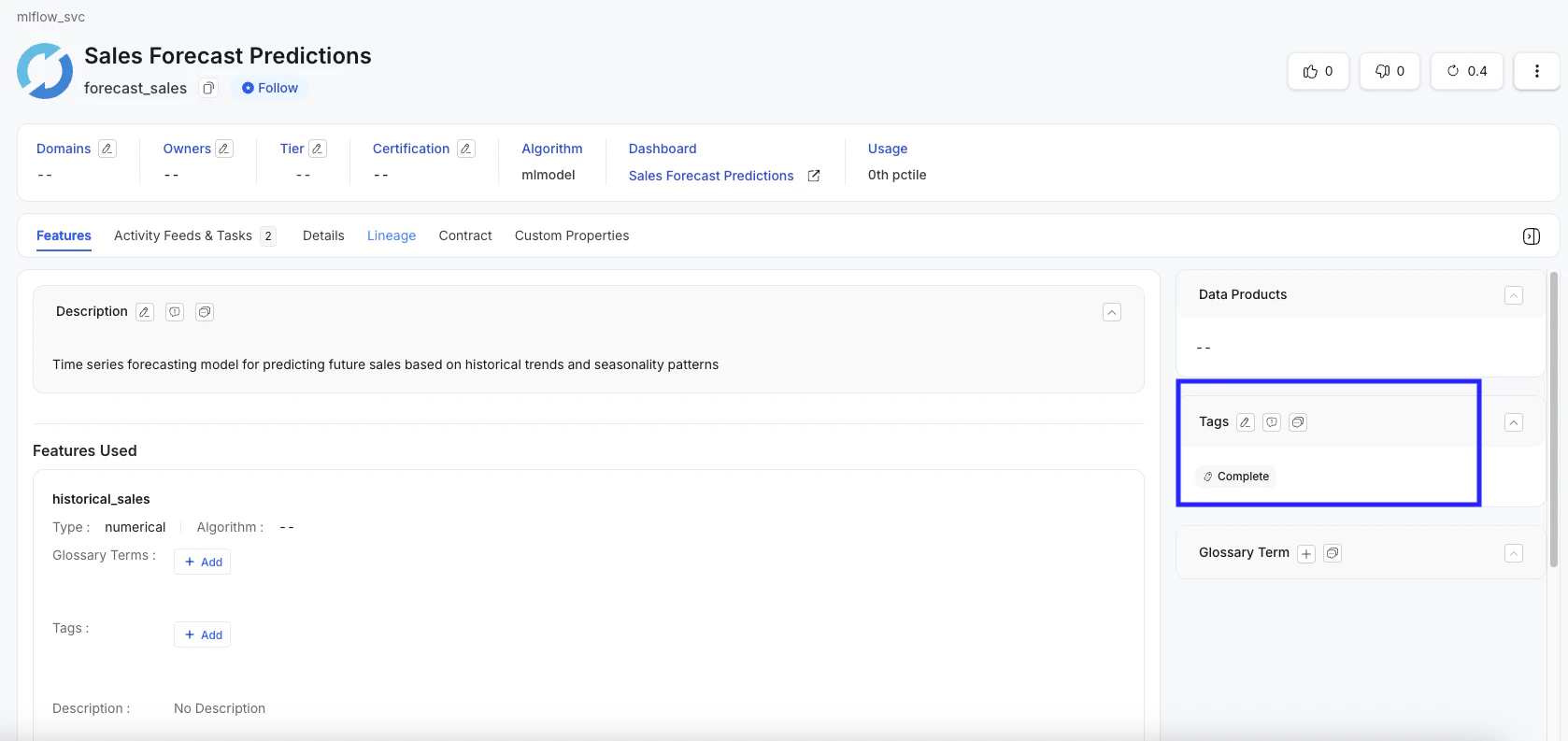Click the page vertical scrollbar

pyautogui.click(x=1554, y=419)
